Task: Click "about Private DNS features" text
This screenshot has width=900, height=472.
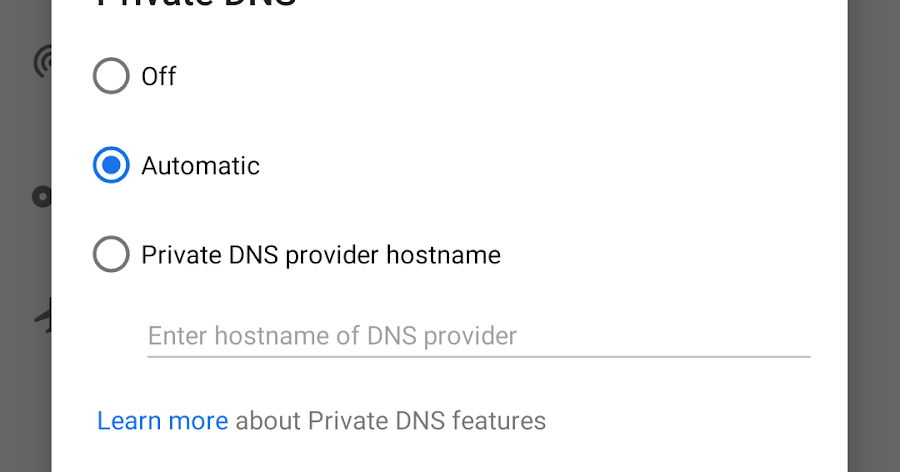Action: coord(390,421)
